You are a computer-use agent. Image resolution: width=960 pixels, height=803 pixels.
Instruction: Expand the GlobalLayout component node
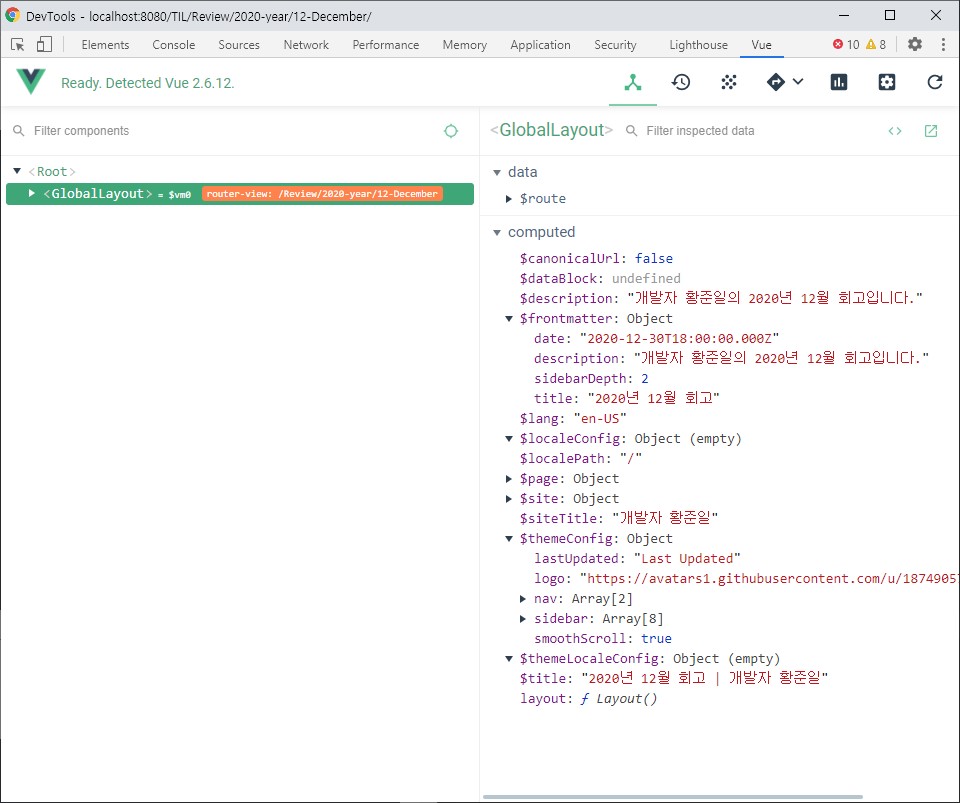point(32,193)
